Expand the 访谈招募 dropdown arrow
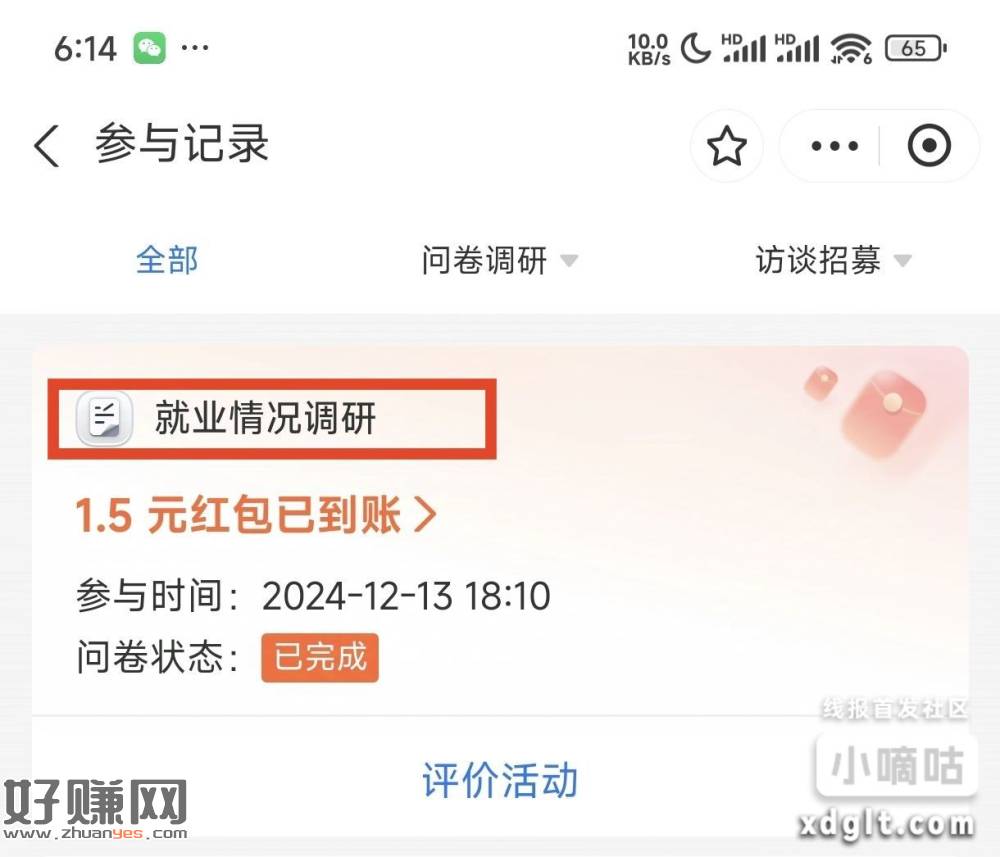The width and height of the screenshot is (1000, 857). tap(902, 260)
